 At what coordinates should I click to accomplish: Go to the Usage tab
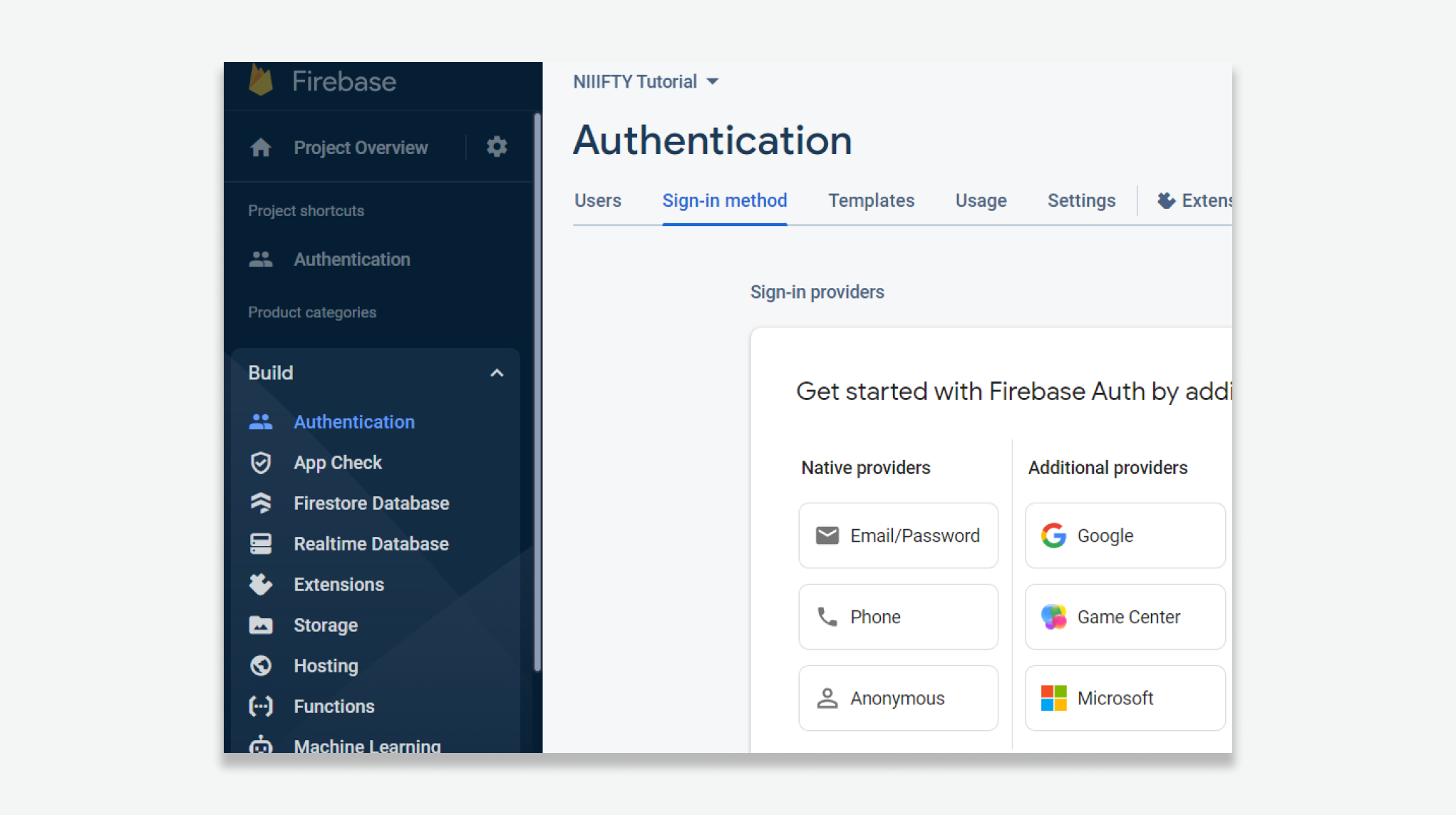tap(981, 200)
